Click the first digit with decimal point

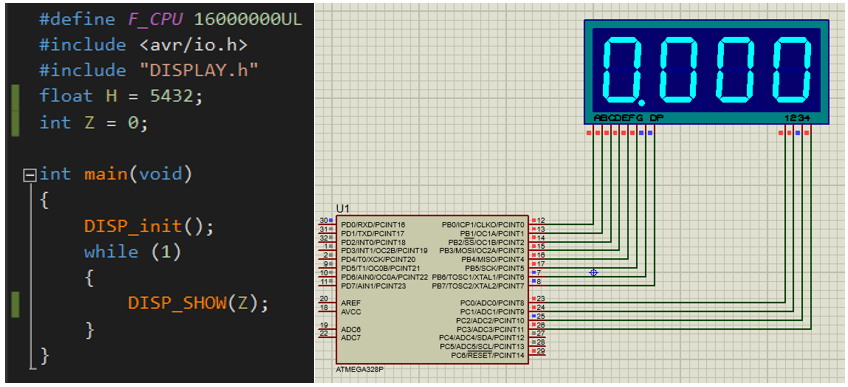(625, 71)
